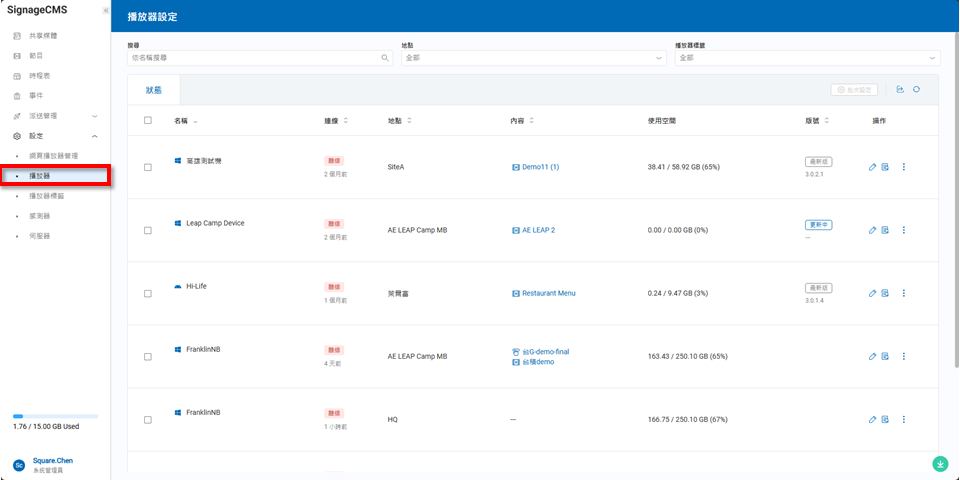Open the 地點 location dropdown filter

(x=532, y=59)
